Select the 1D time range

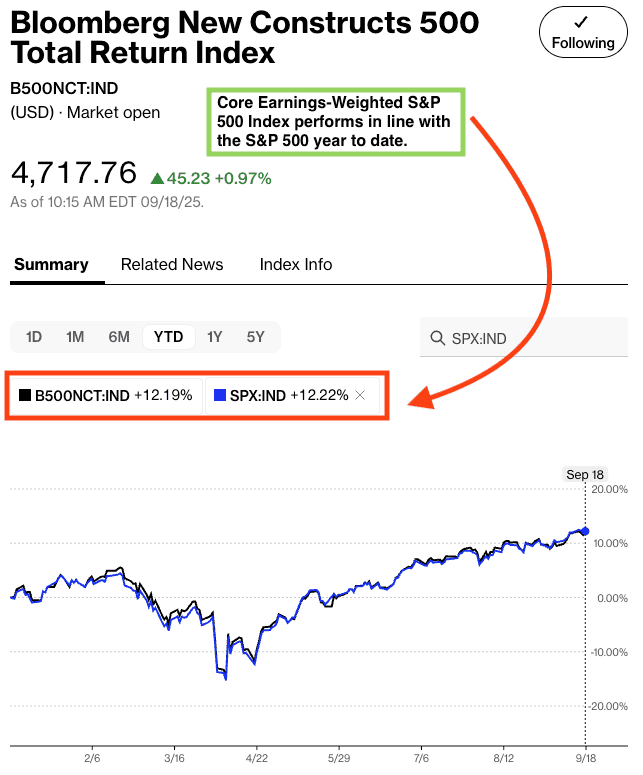tap(33, 337)
